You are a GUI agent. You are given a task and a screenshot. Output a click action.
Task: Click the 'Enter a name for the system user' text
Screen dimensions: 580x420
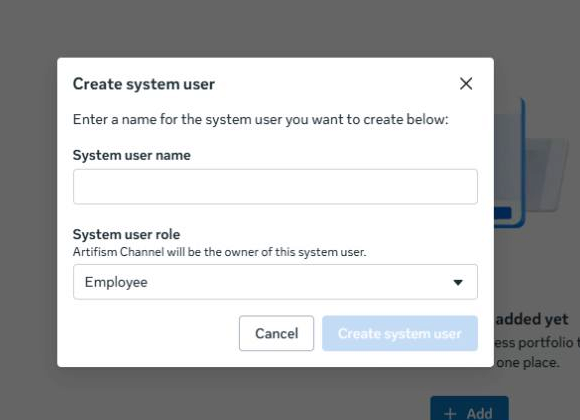(x=260, y=120)
